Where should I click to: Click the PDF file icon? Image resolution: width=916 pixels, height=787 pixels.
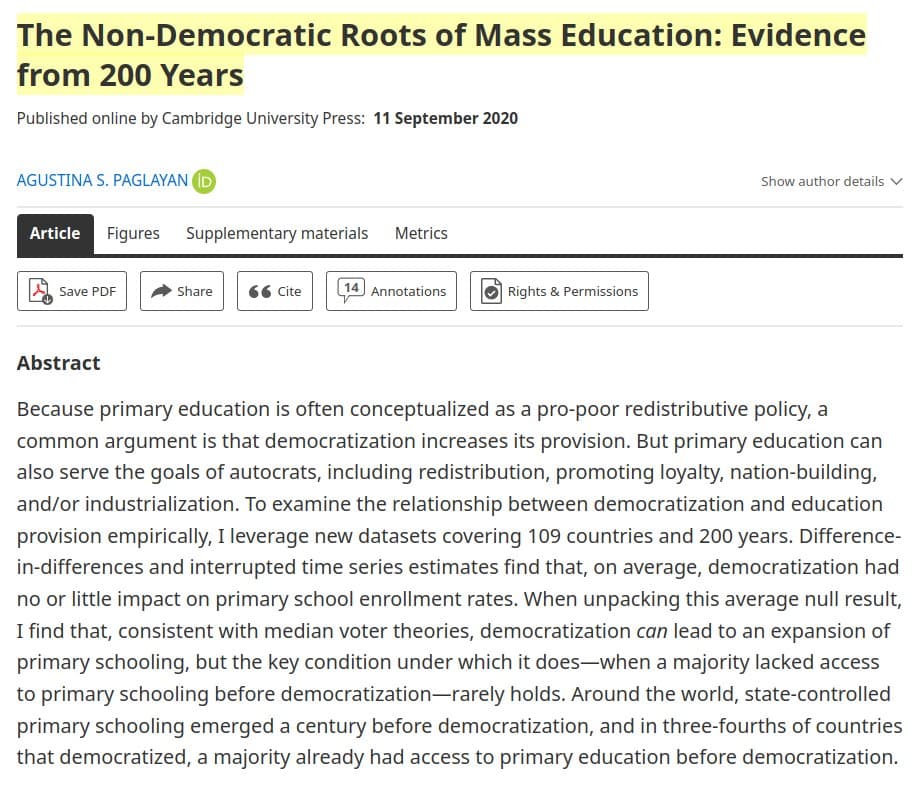41,291
